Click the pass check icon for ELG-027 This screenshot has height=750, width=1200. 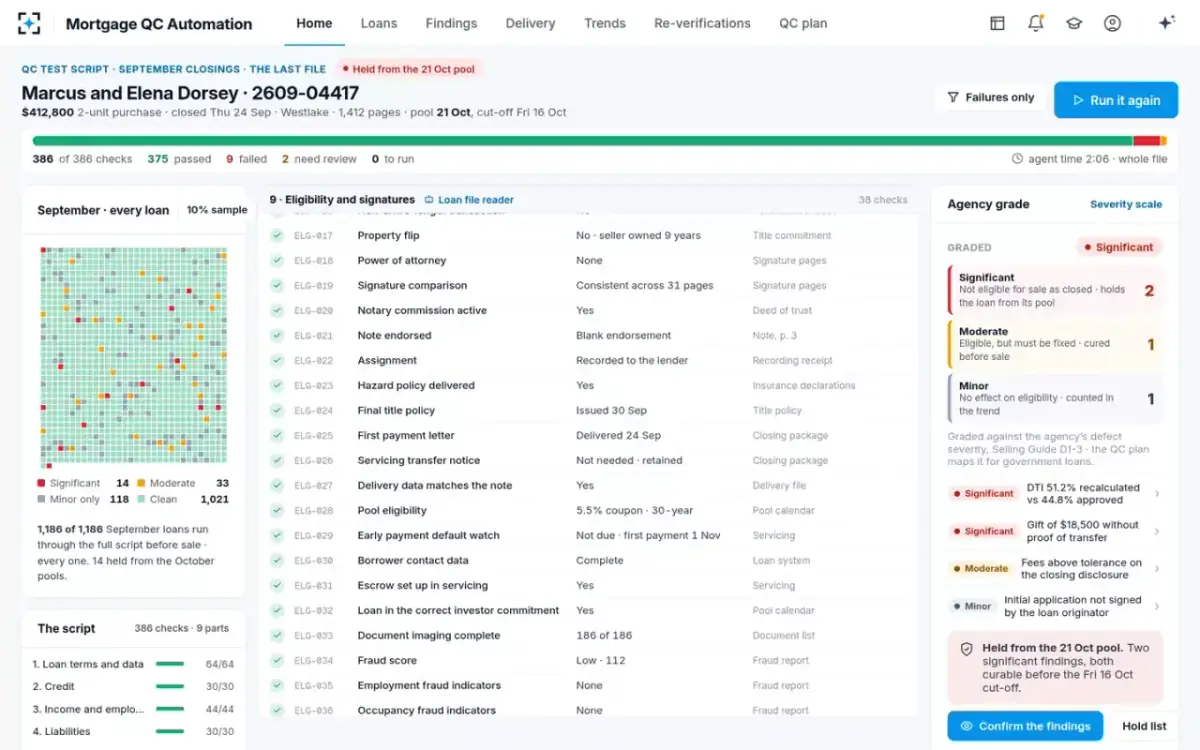click(277, 486)
